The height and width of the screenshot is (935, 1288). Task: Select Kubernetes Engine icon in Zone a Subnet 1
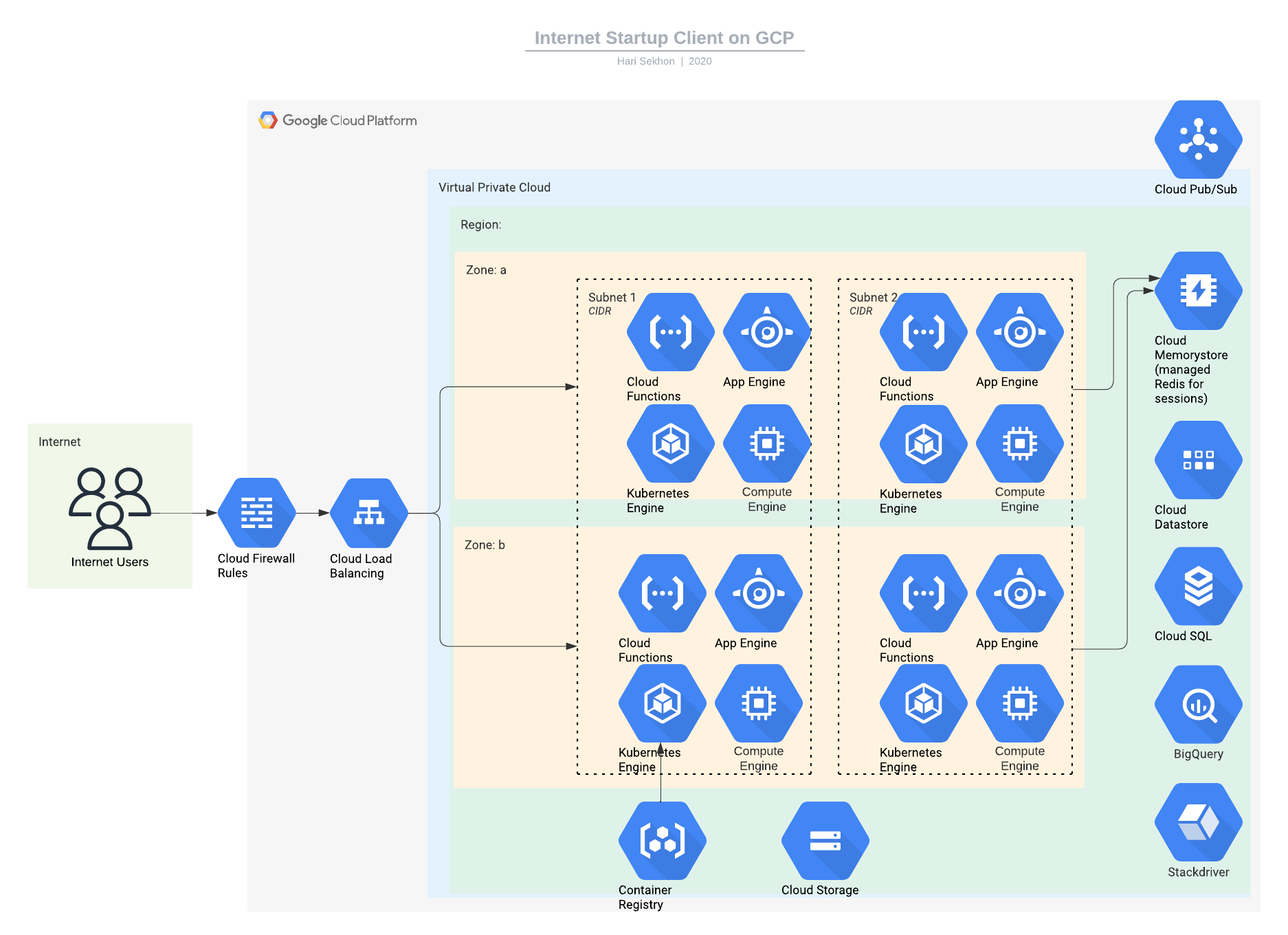coord(670,443)
